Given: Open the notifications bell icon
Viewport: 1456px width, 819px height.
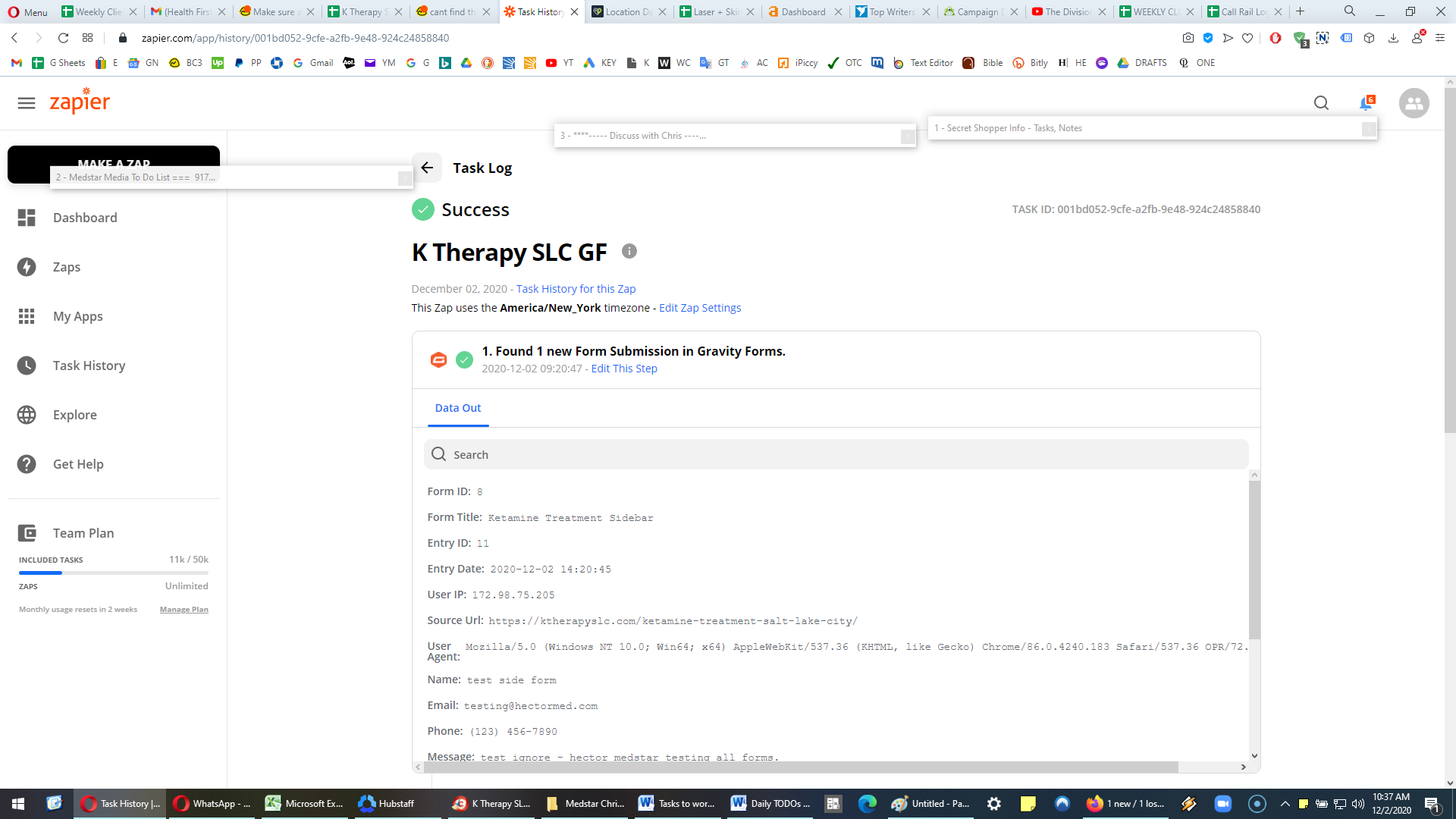Looking at the screenshot, I should (1367, 103).
